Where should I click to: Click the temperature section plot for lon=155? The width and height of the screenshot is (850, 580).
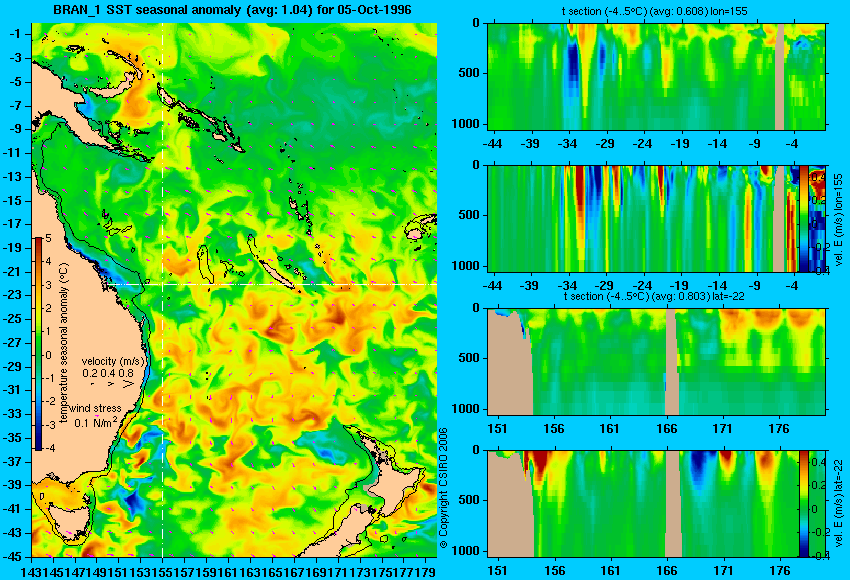[656, 76]
